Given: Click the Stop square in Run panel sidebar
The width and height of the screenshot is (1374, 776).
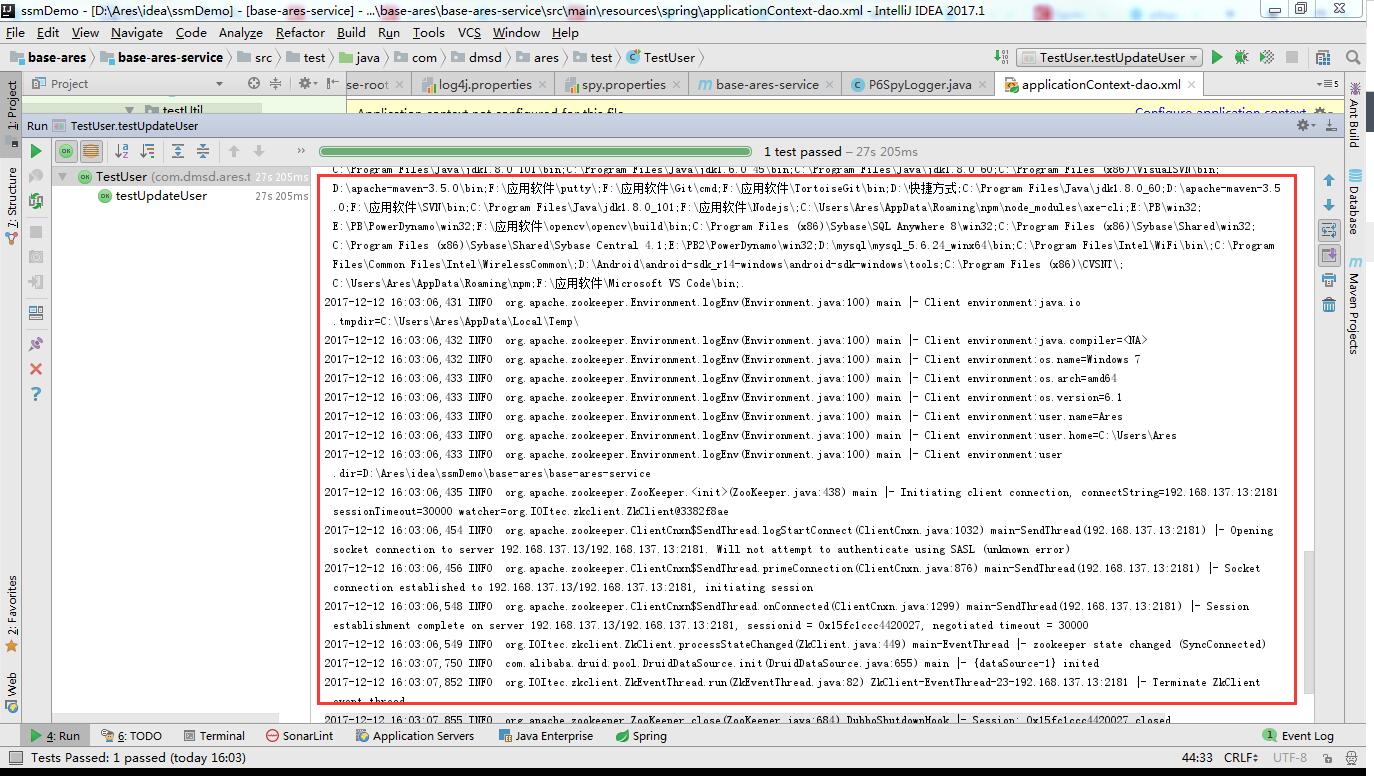Looking at the screenshot, I should 36,231.
